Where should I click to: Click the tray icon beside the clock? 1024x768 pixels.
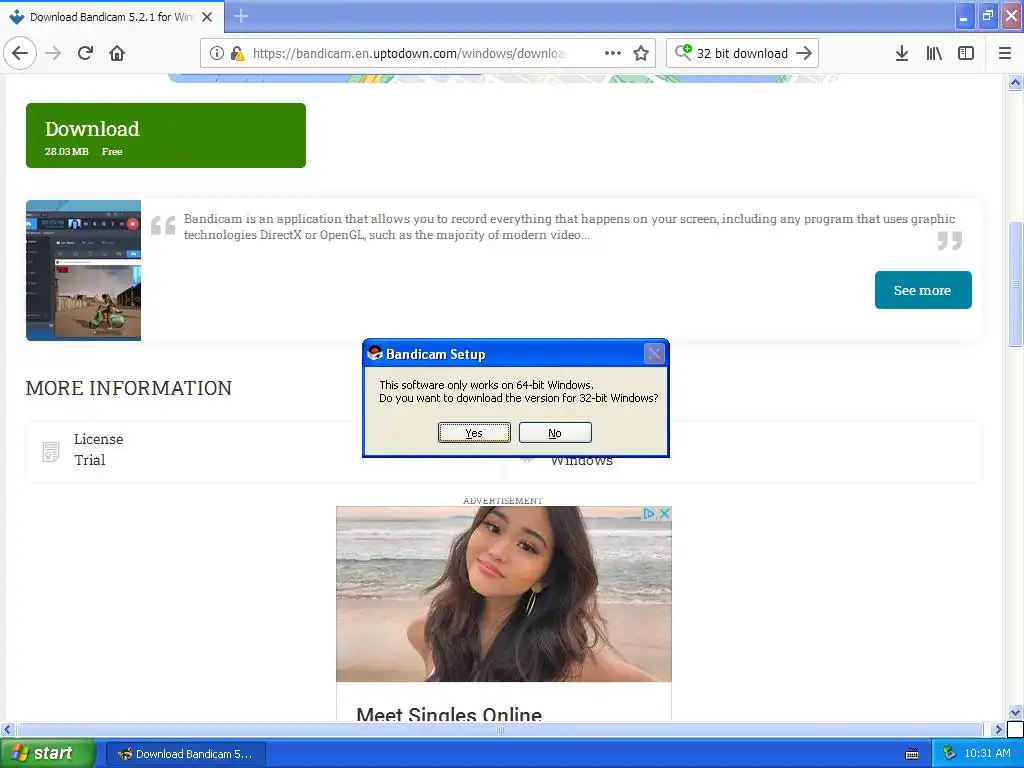[950, 754]
